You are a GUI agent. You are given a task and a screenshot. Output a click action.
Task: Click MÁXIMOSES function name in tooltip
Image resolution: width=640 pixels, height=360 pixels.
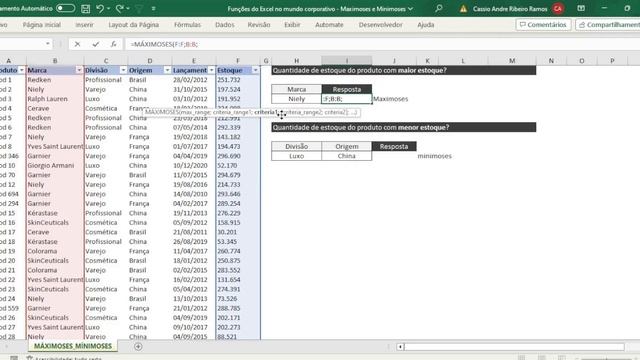pyautogui.click(x=162, y=112)
